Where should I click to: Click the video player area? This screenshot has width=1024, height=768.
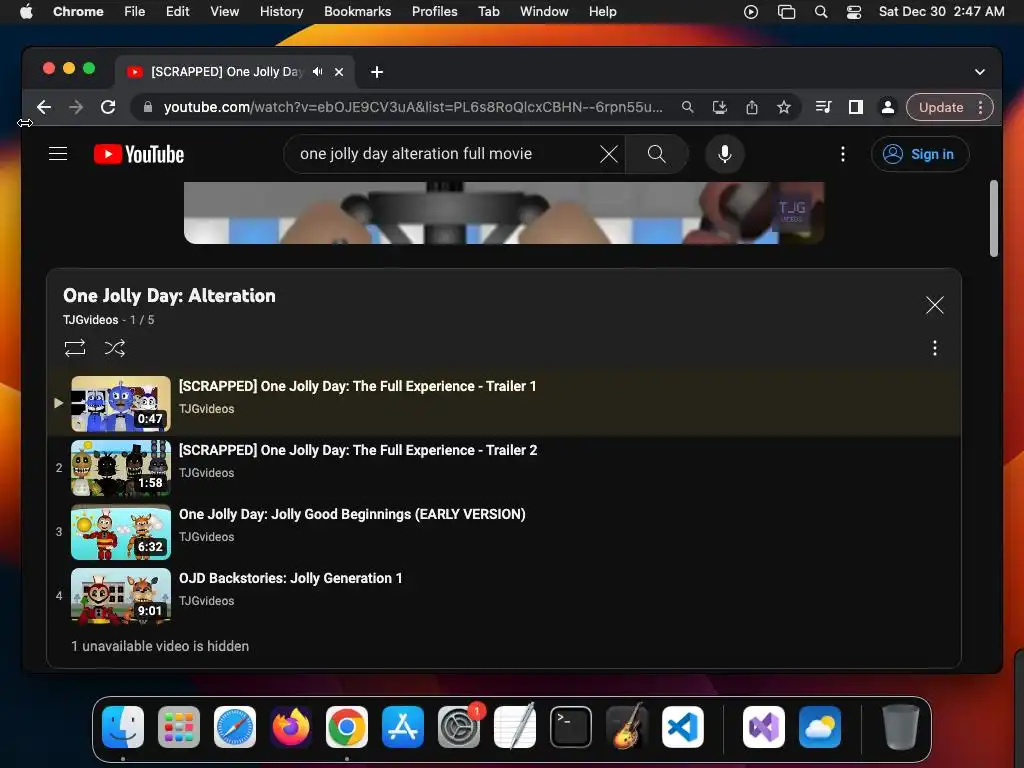[x=504, y=213]
